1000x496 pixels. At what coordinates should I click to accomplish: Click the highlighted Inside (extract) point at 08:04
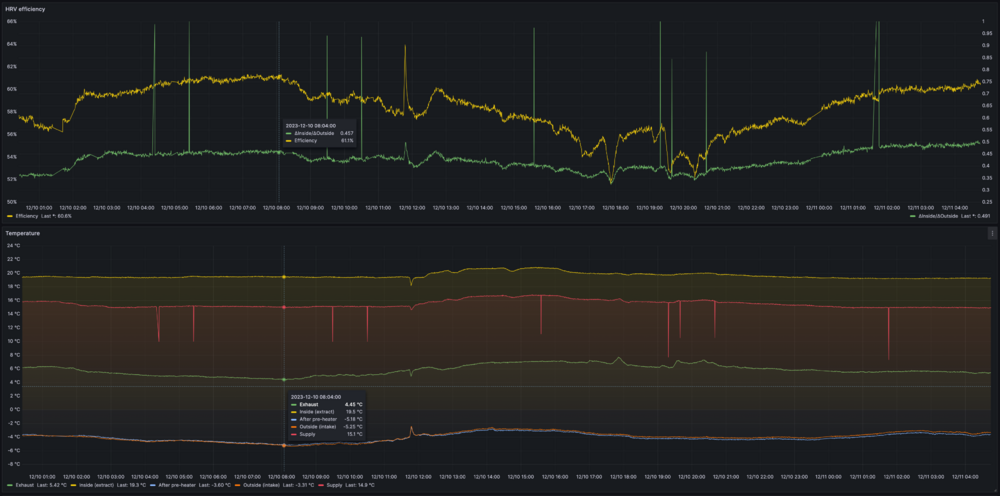[284, 276]
